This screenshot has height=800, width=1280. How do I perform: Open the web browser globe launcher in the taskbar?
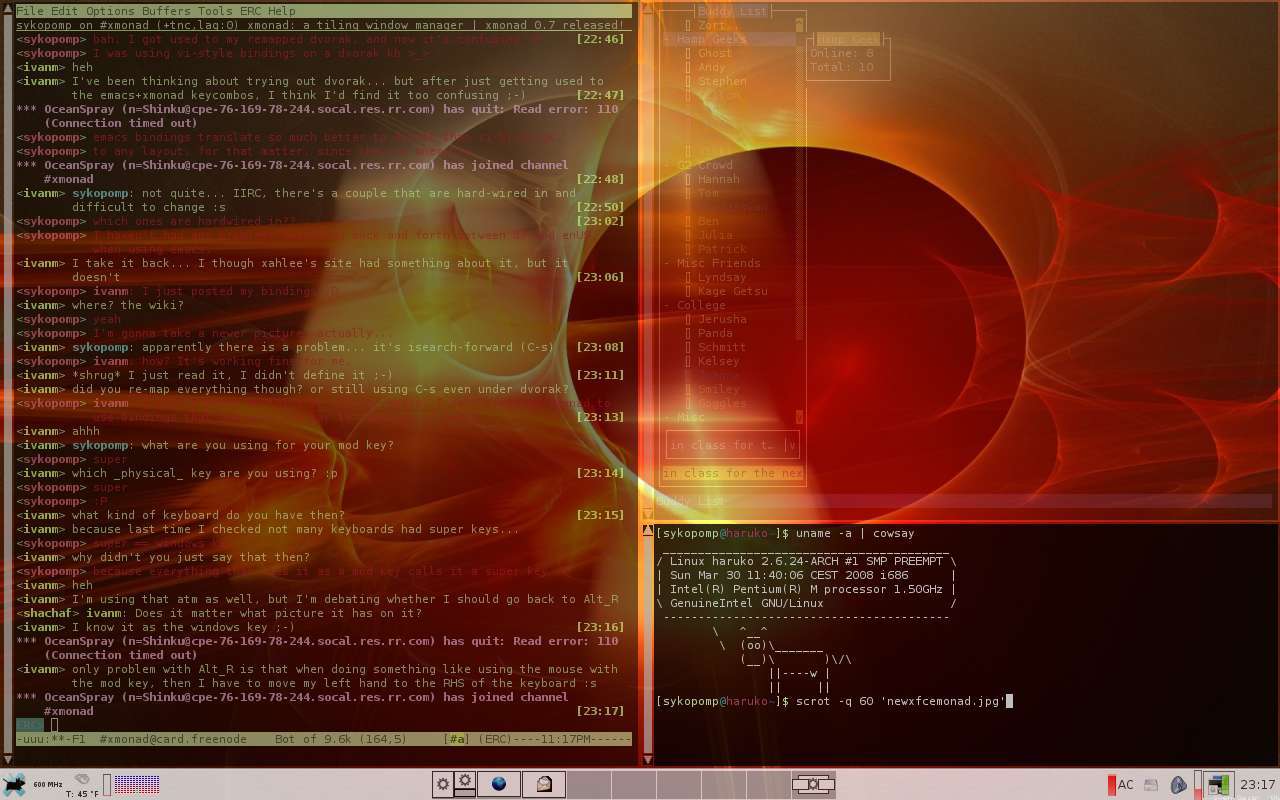tap(498, 784)
